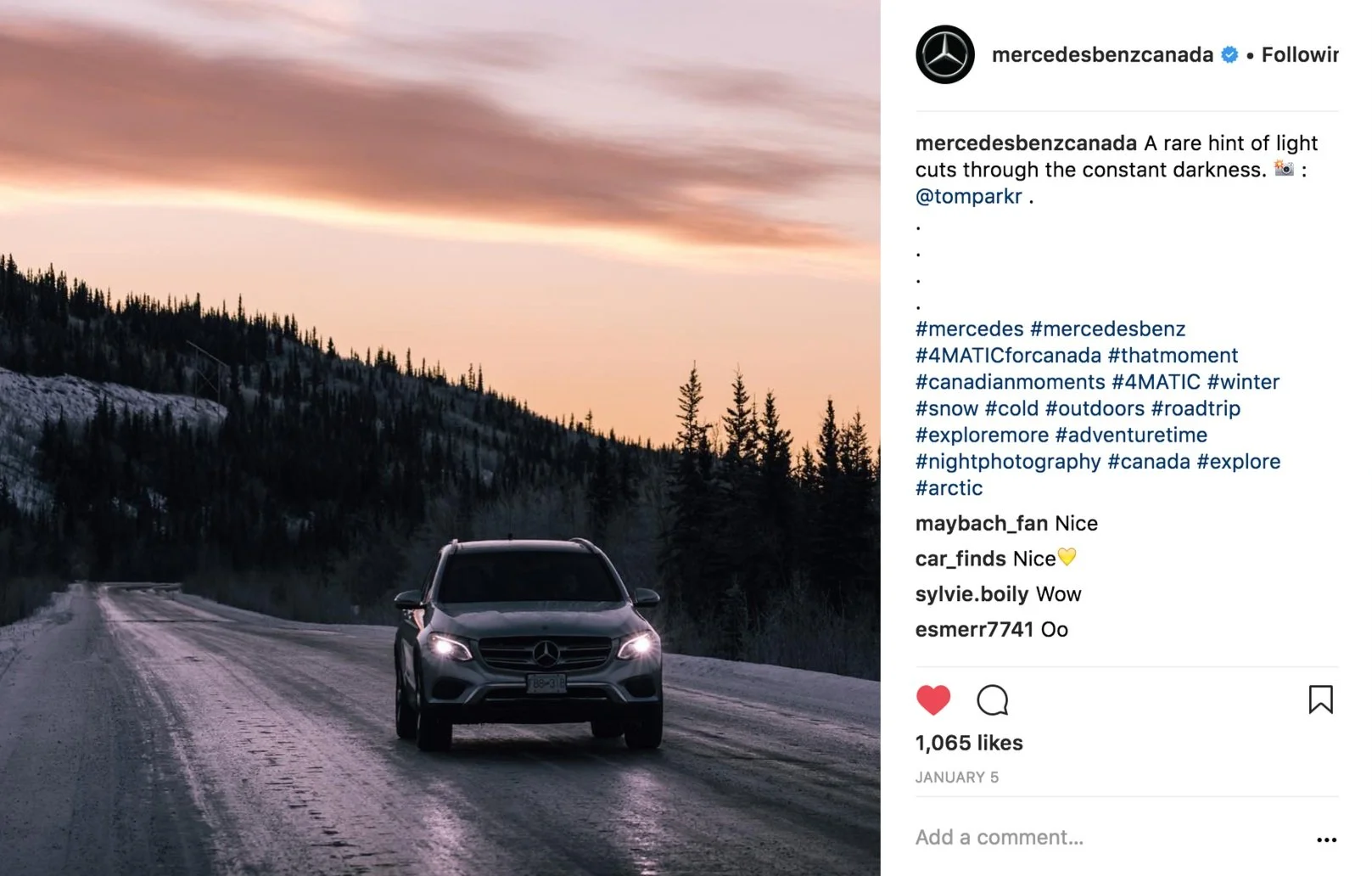Toggle the Following button
This screenshot has width=1372, height=876.
[x=1300, y=55]
